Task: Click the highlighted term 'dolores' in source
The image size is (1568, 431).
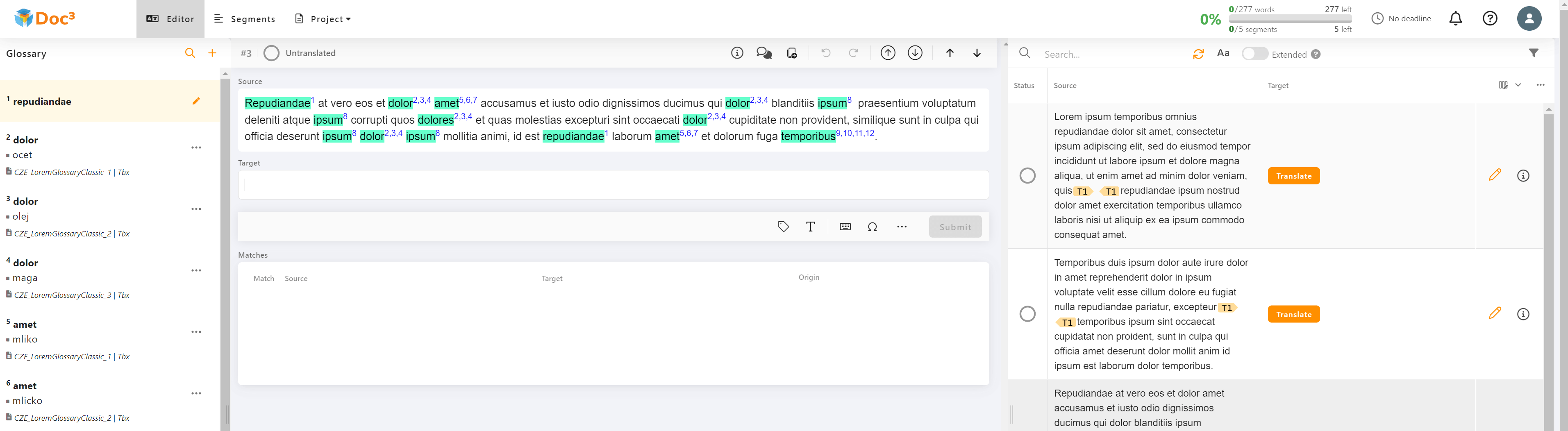Action: (435, 120)
